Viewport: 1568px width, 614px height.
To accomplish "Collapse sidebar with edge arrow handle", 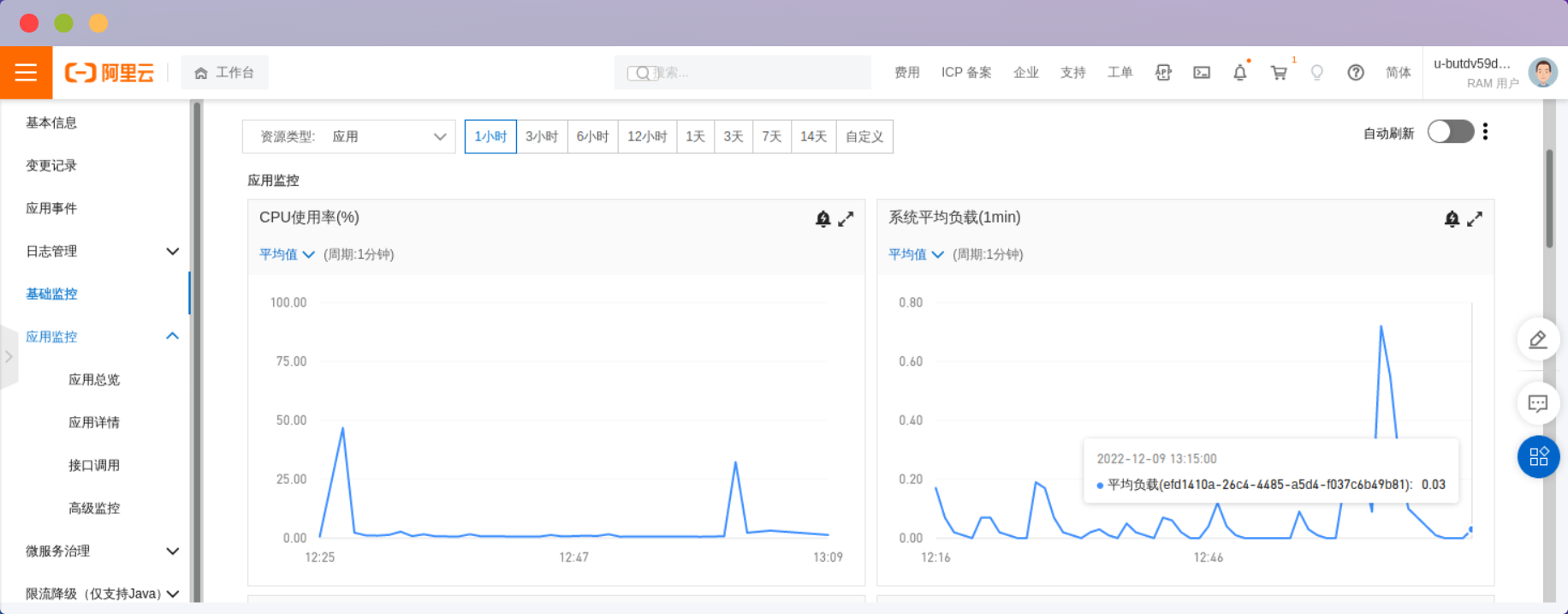I will tap(9, 357).
